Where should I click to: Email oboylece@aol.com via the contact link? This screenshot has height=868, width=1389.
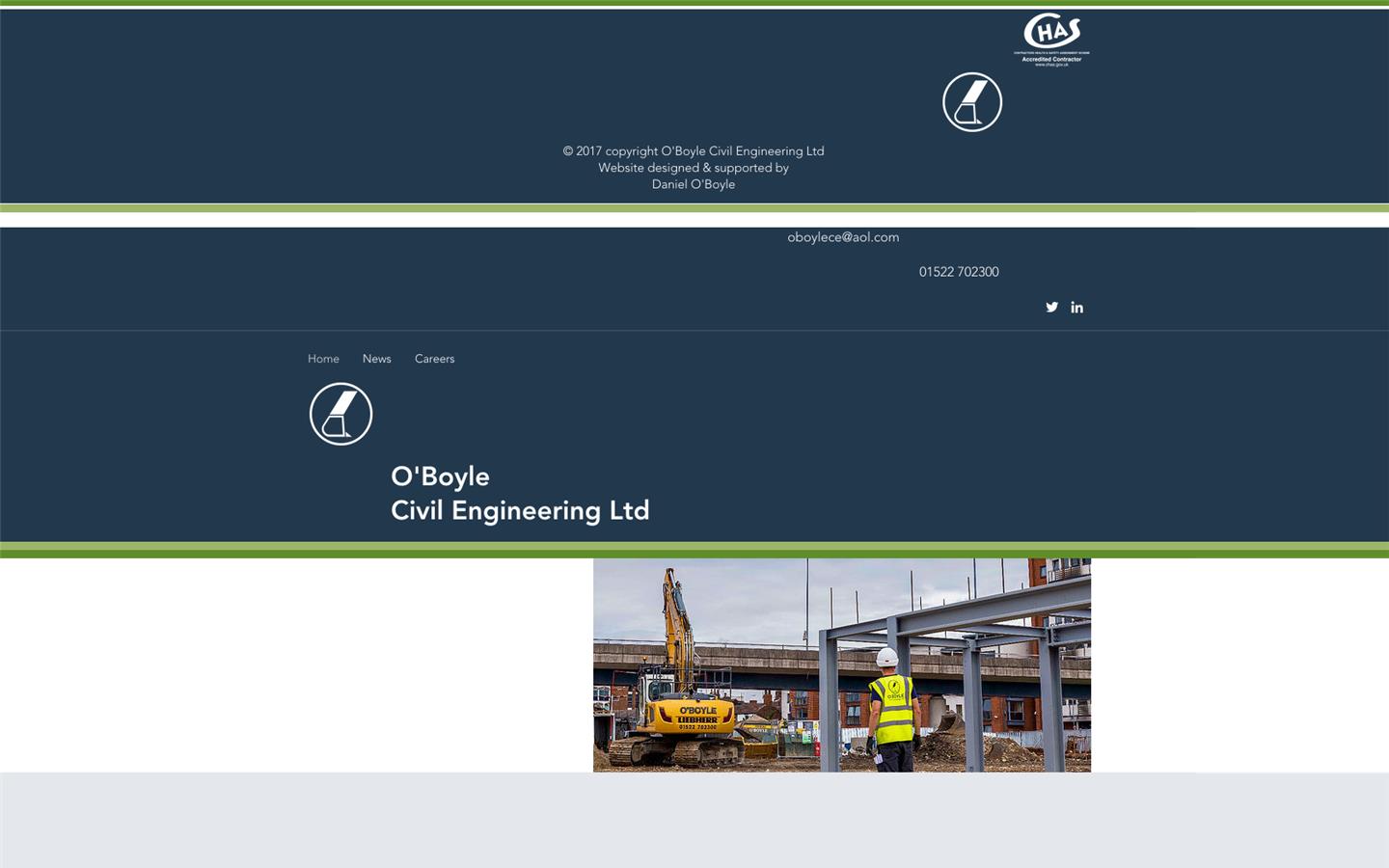843,236
